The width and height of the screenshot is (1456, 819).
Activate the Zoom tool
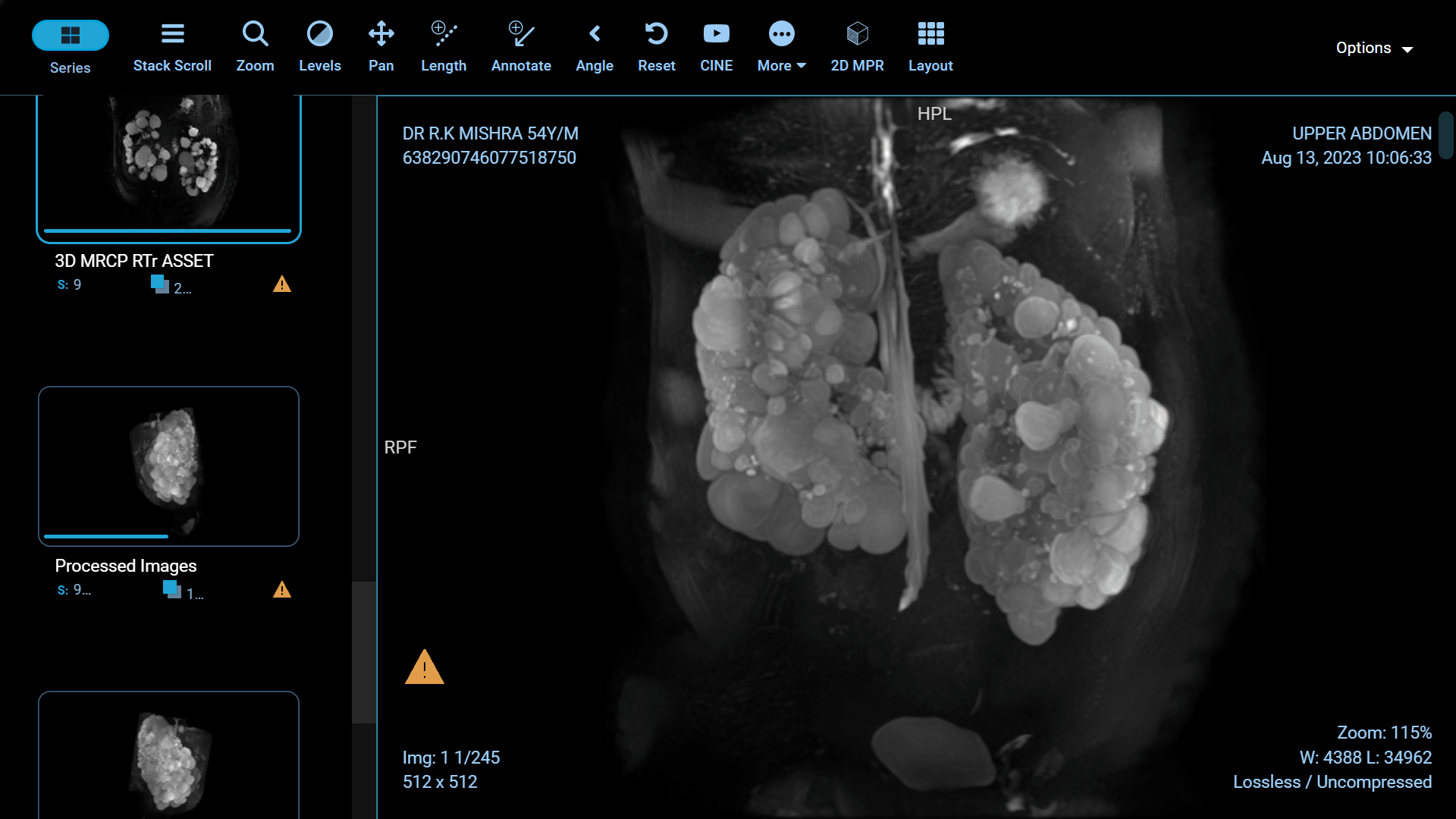(255, 45)
